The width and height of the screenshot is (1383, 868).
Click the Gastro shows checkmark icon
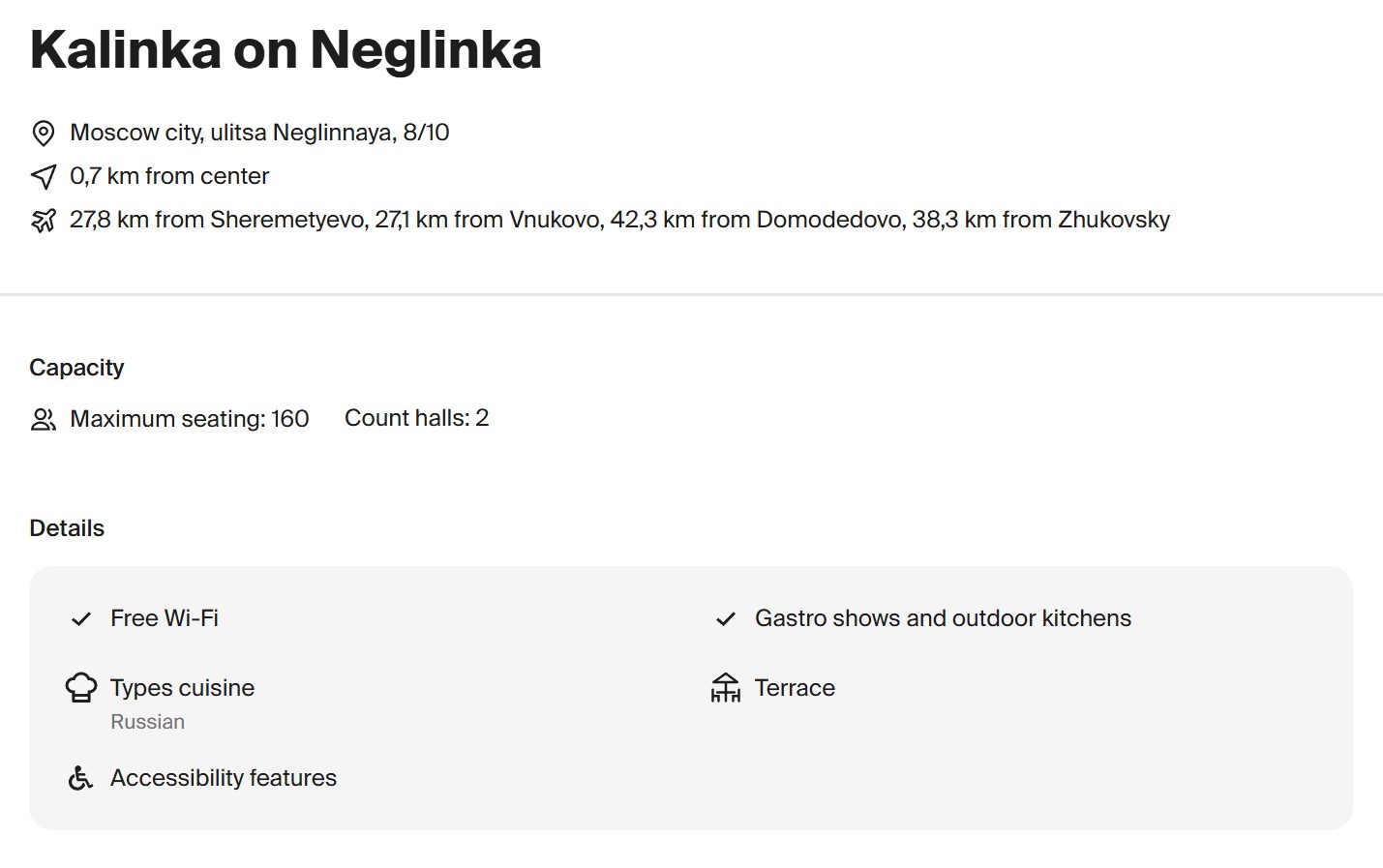click(x=726, y=619)
